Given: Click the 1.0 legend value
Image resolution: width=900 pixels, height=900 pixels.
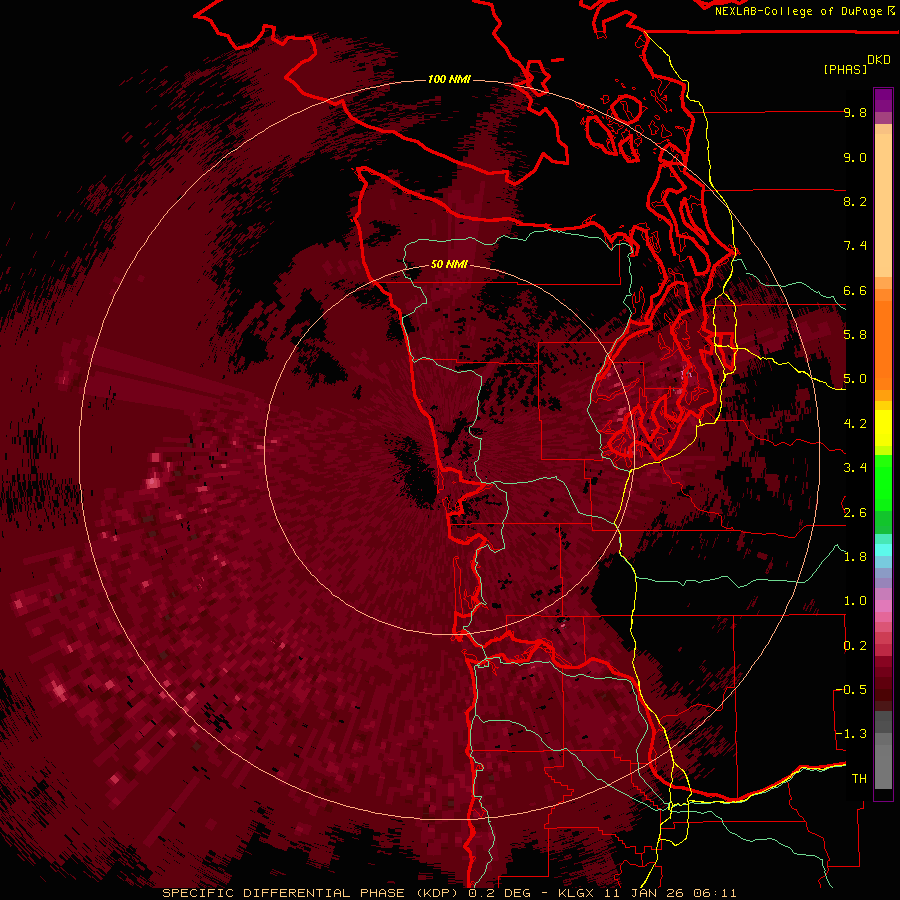Looking at the screenshot, I should [855, 601].
